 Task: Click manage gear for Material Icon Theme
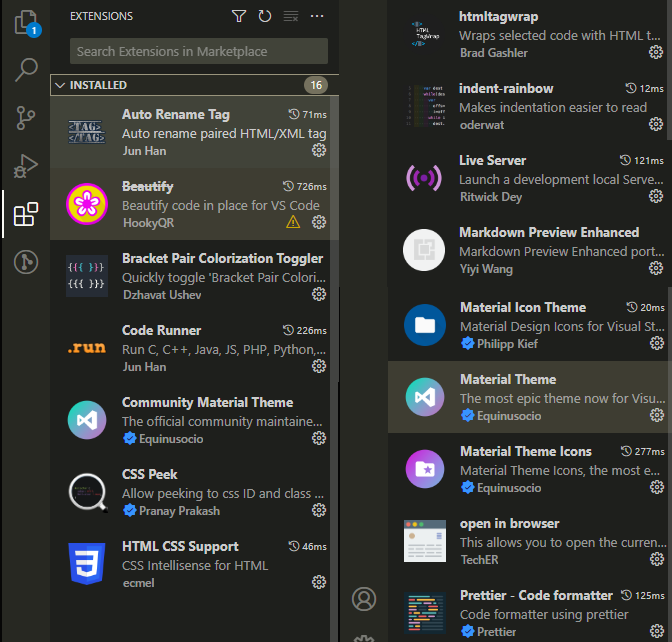click(657, 343)
